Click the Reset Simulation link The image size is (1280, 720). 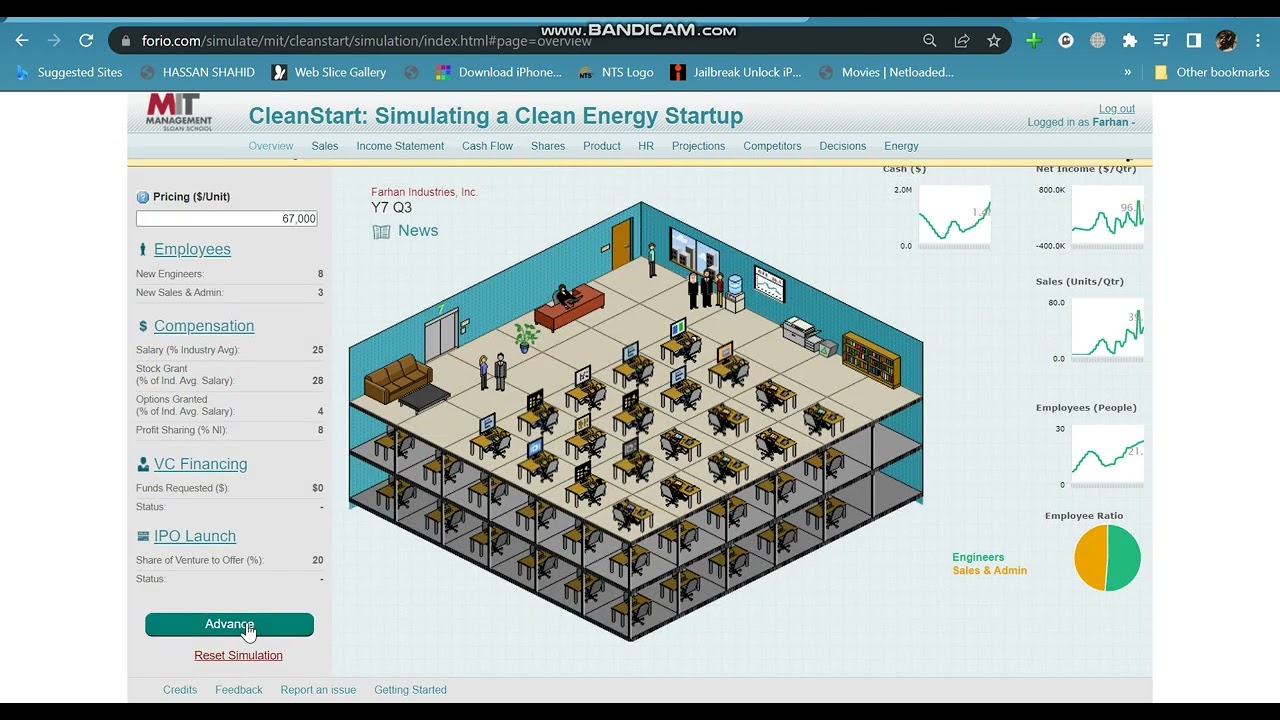tap(238, 655)
